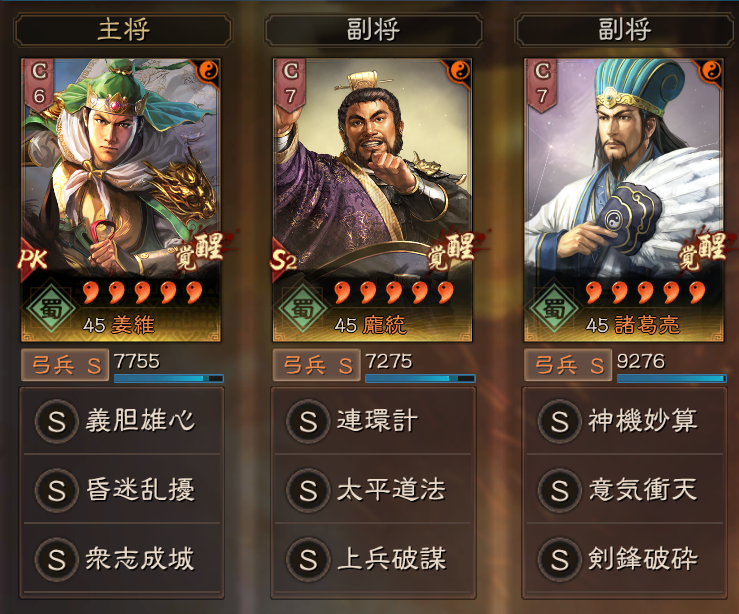Click the troop bar showing 9276
The image size is (739, 614).
[x=671, y=378]
